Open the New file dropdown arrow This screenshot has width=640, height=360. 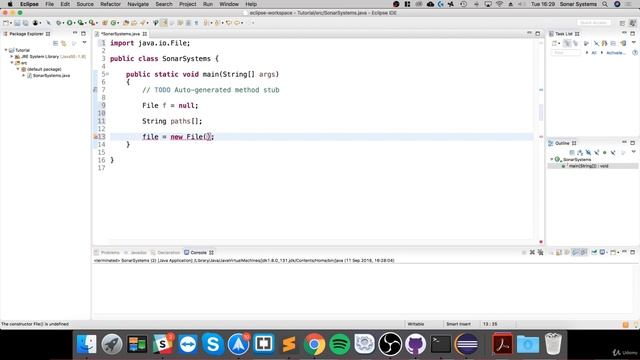[11, 23]
